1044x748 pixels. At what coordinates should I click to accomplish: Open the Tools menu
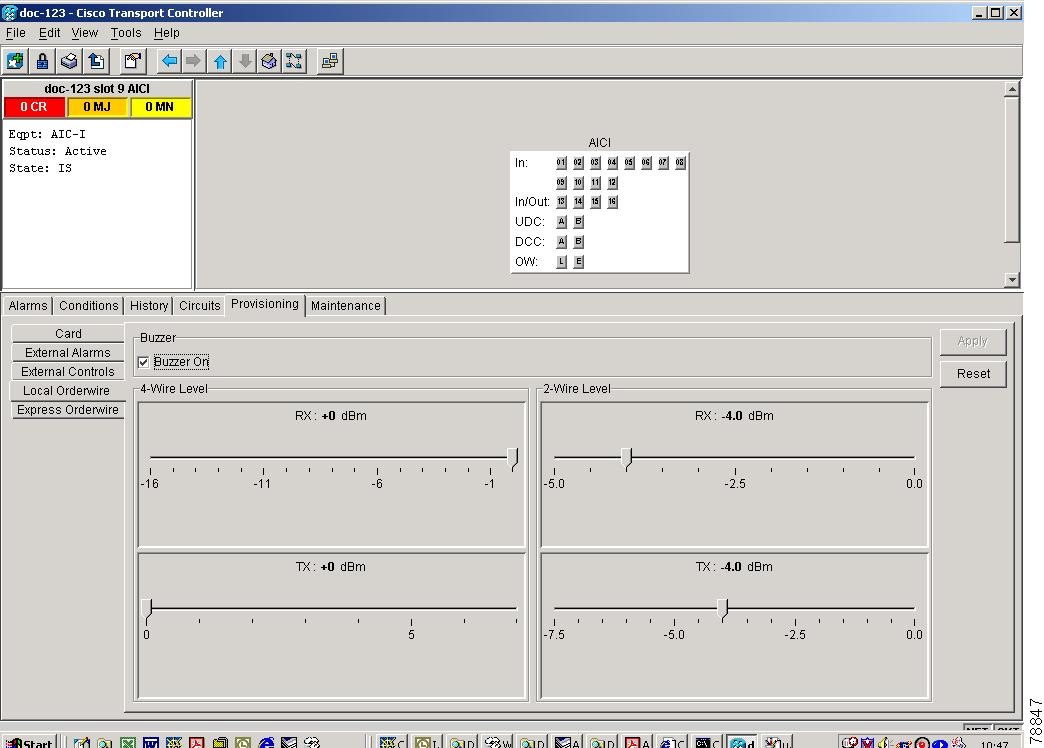pyautogui.click(x=125, y=33)
